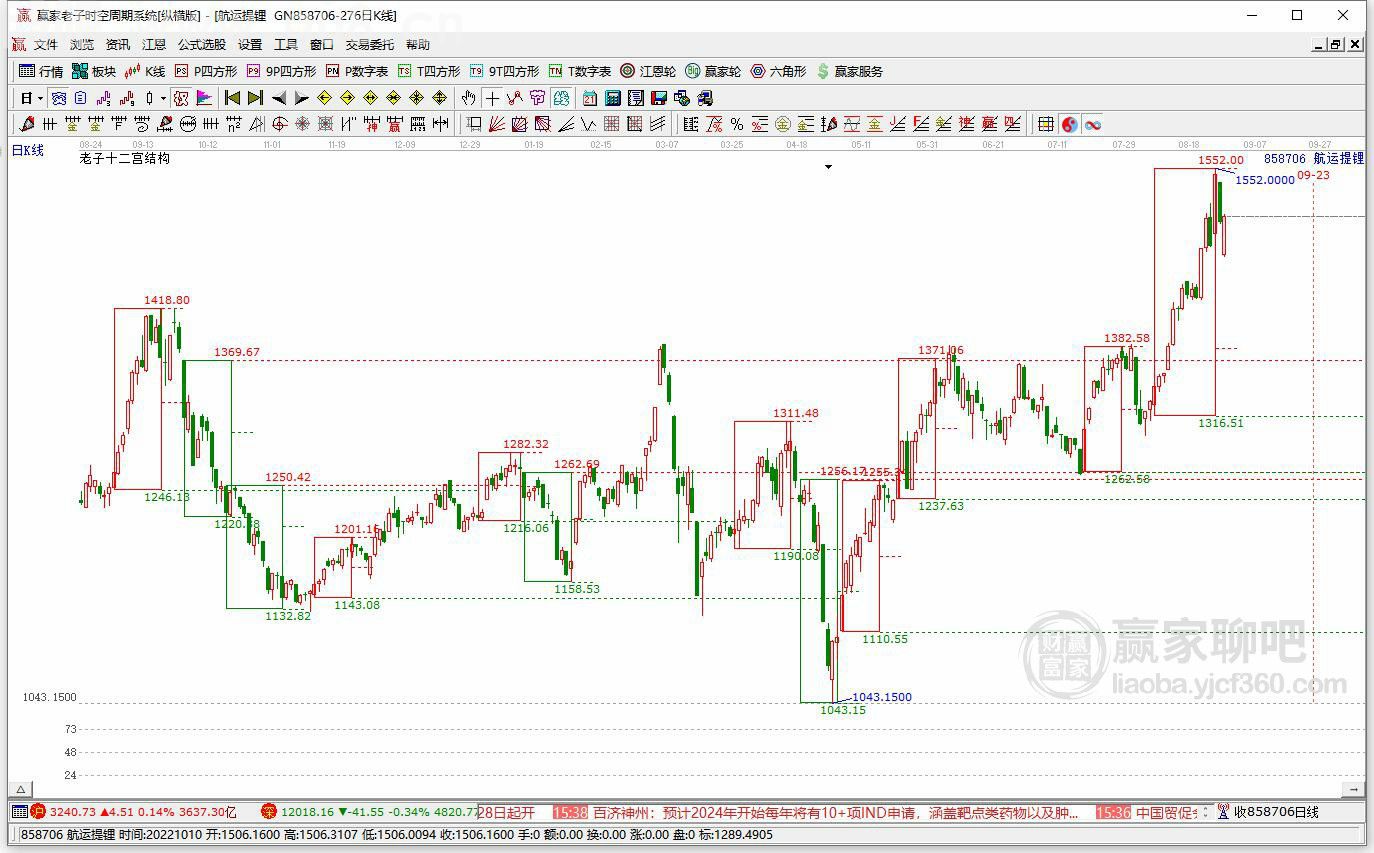Screen dimensions: 1374x853
Task: Open the T四方形 tool
Action: point(429,71)
